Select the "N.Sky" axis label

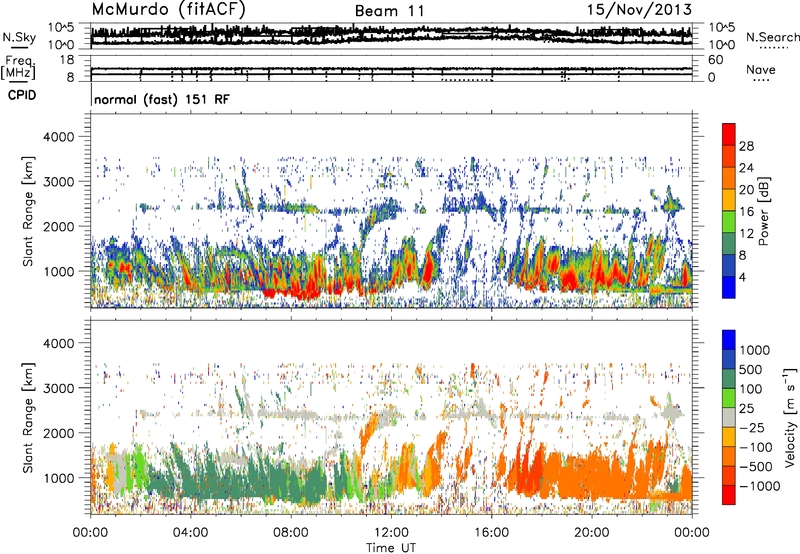pyautogui.click(x=19, y=37)
